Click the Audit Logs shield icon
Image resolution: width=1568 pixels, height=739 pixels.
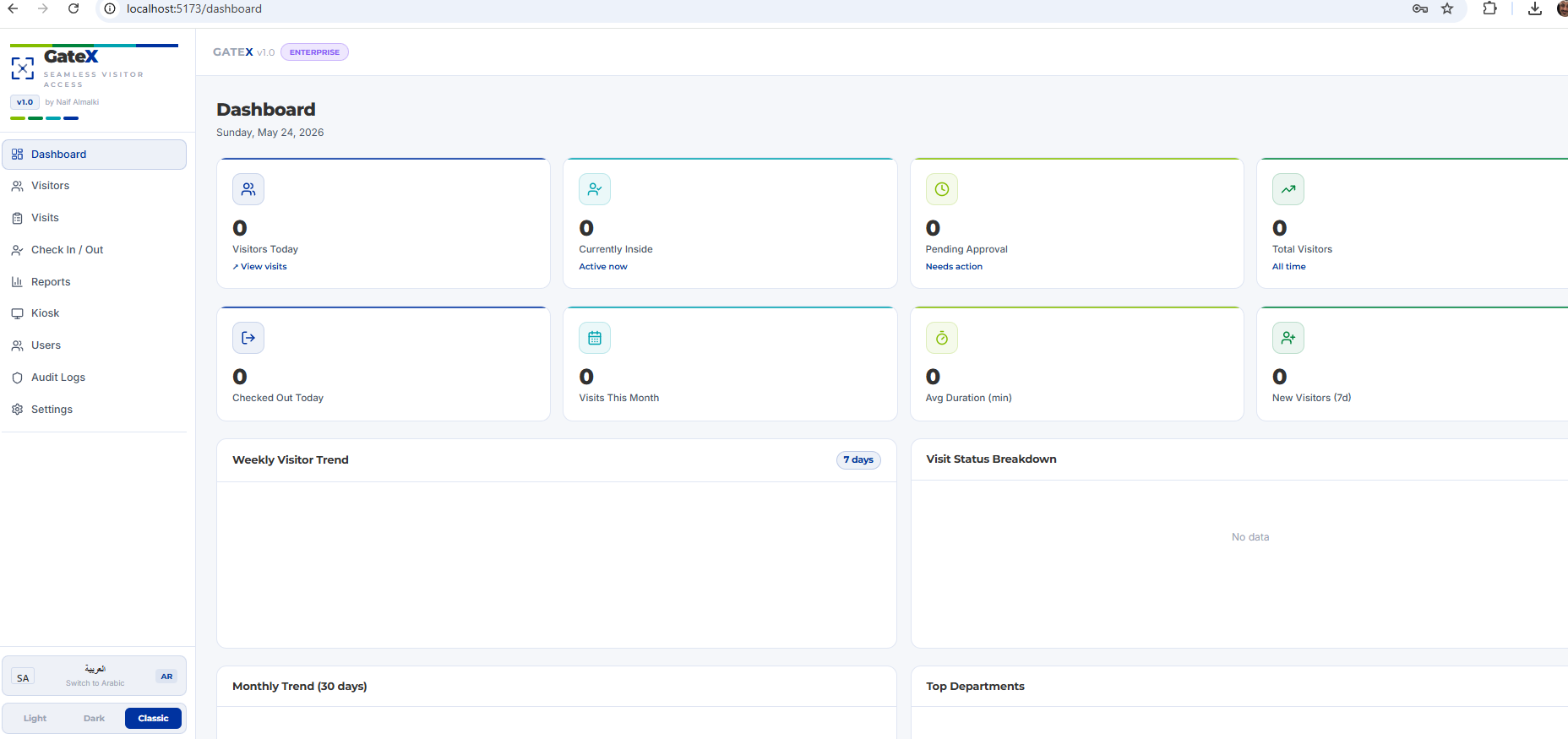[x=17, y=378]
